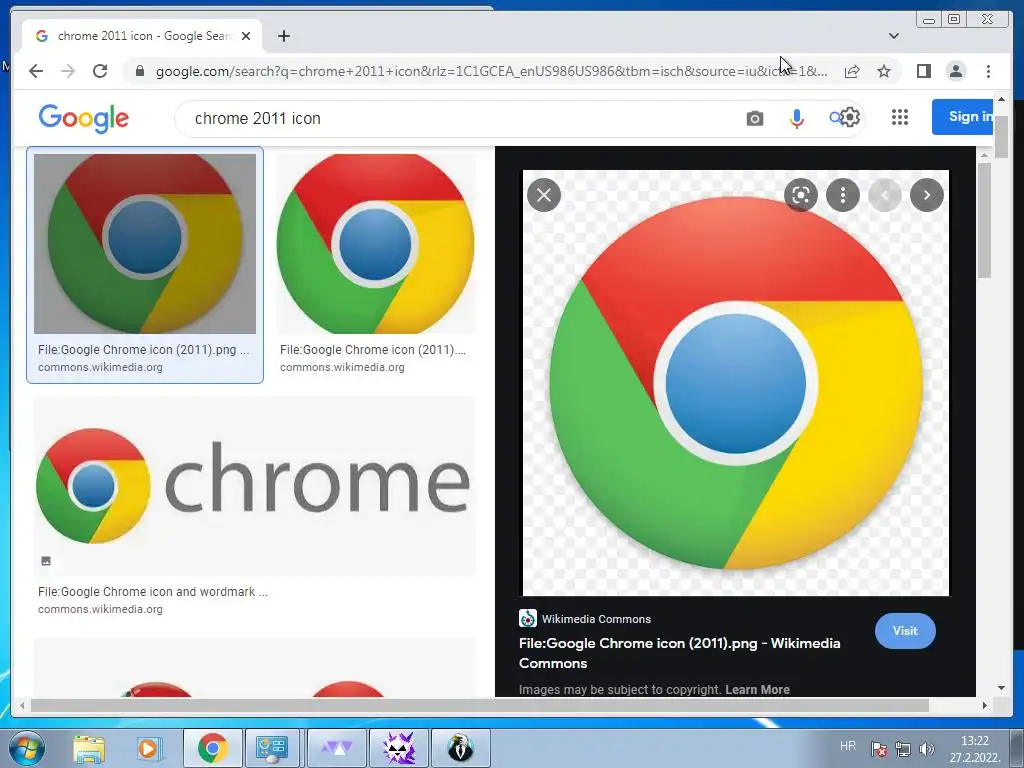Select the chrome 2011 icon tab

tap(142, 36)
